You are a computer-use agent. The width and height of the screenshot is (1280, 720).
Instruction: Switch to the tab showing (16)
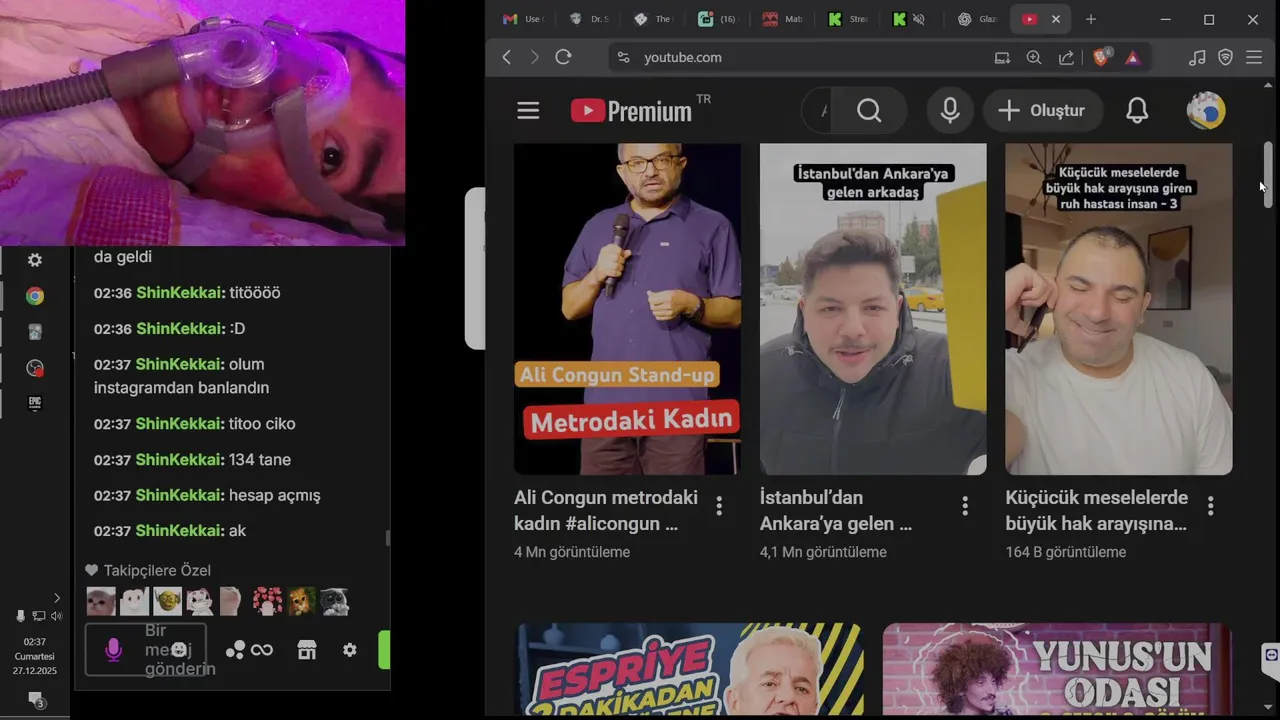(717, 19)
